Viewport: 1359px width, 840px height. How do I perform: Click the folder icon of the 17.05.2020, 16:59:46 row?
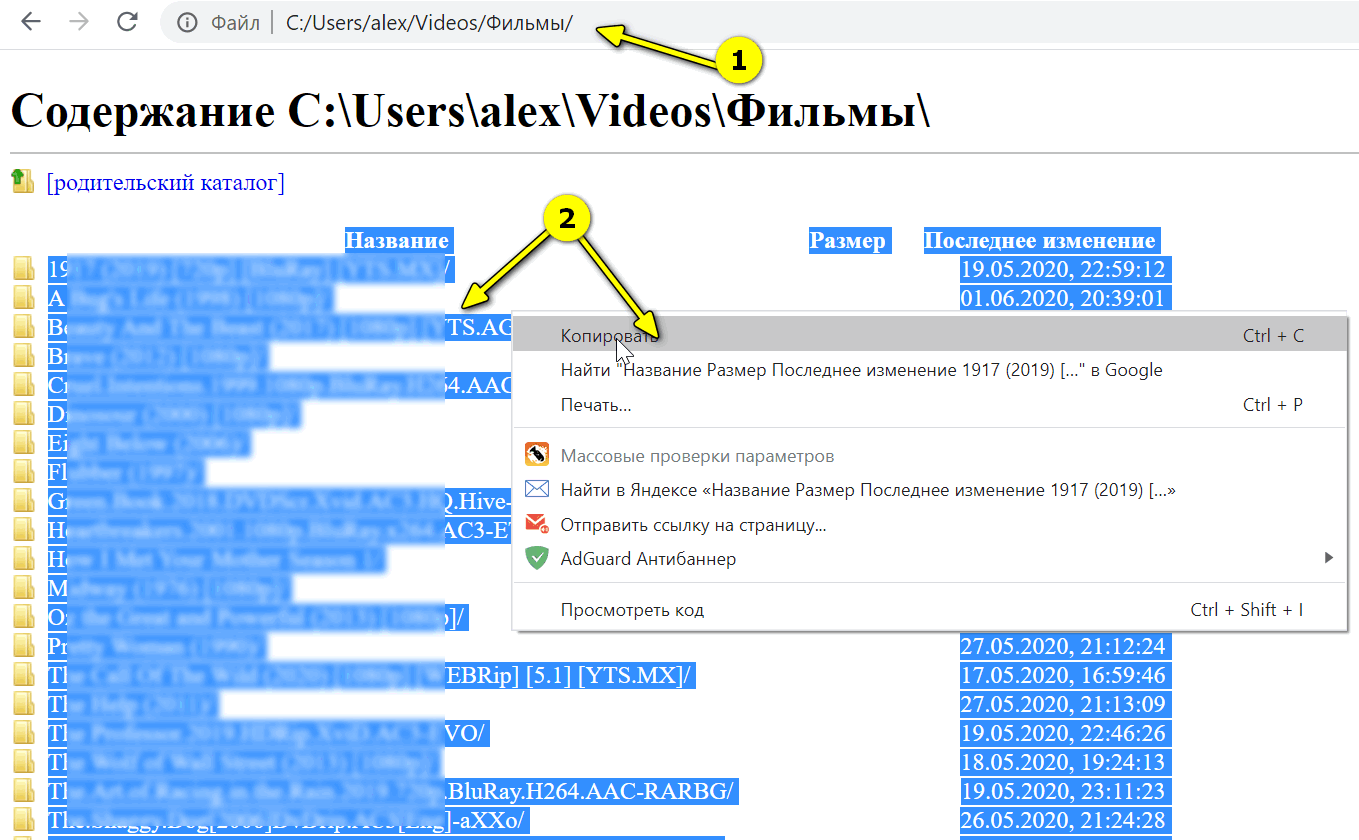(x=23, y=676)
